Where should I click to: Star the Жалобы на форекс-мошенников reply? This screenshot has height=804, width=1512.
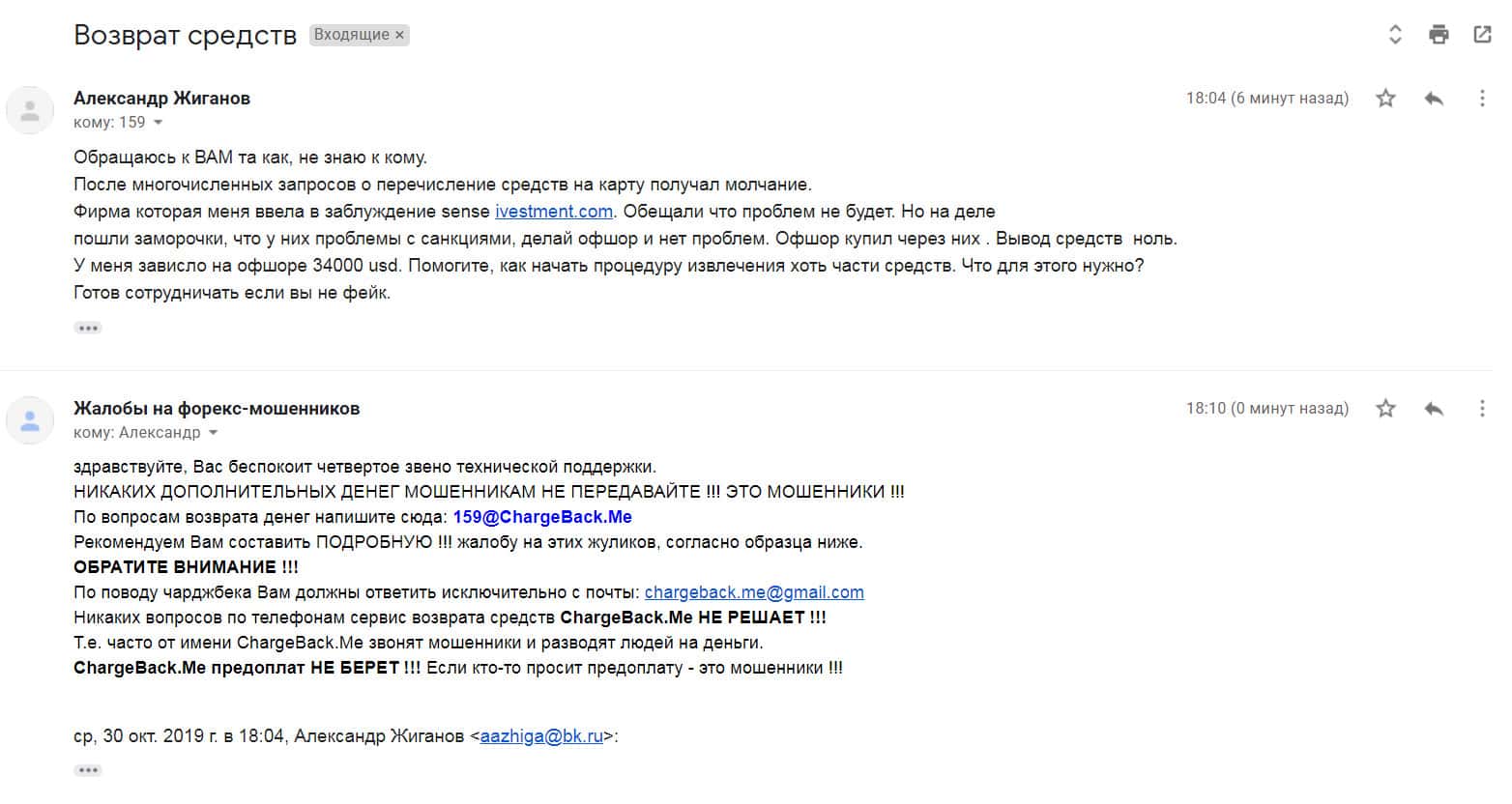1385,409
